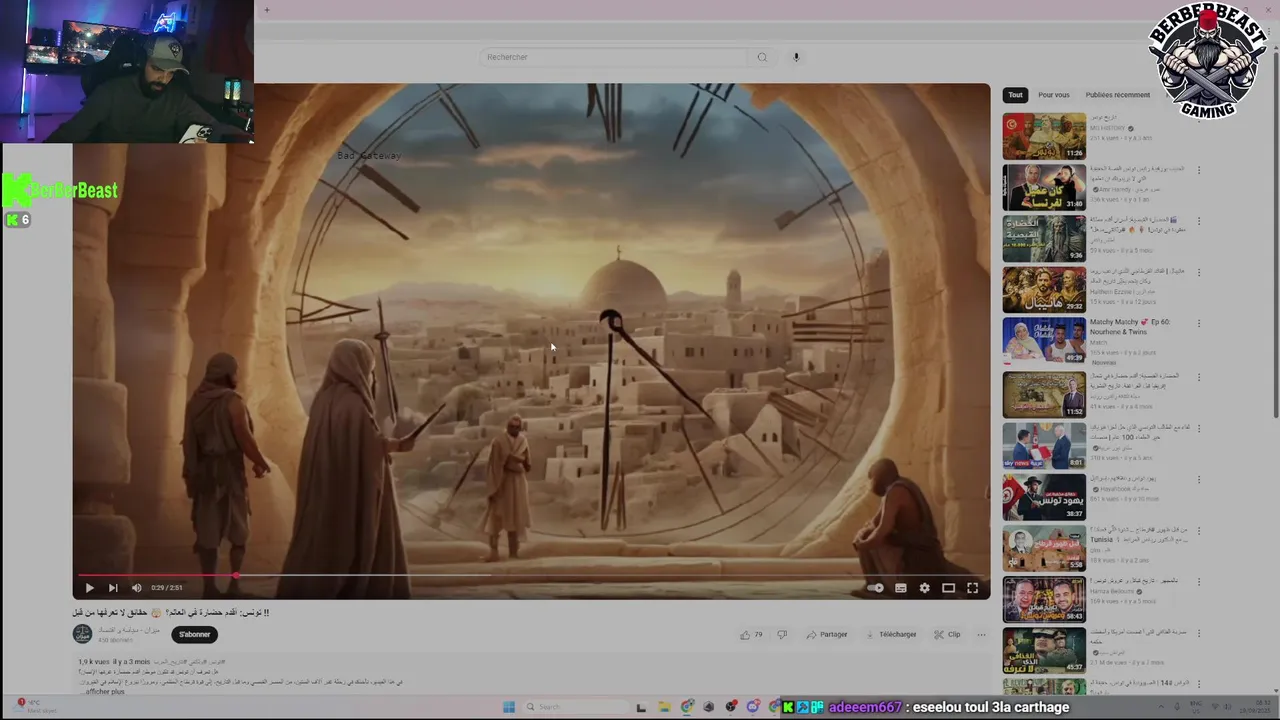Click the Clip scissors button
1280x720 pixels.
click(x=947, y=634)
